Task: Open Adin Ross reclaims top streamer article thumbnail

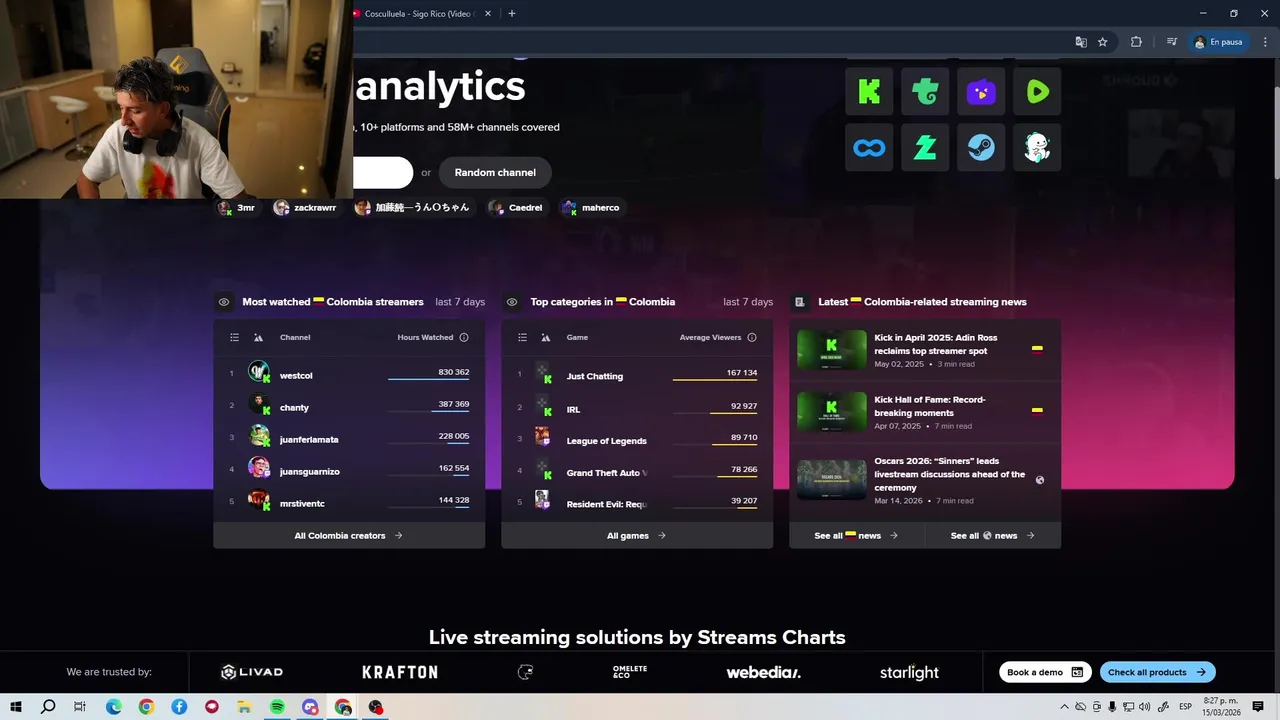Action: [832, 350]
